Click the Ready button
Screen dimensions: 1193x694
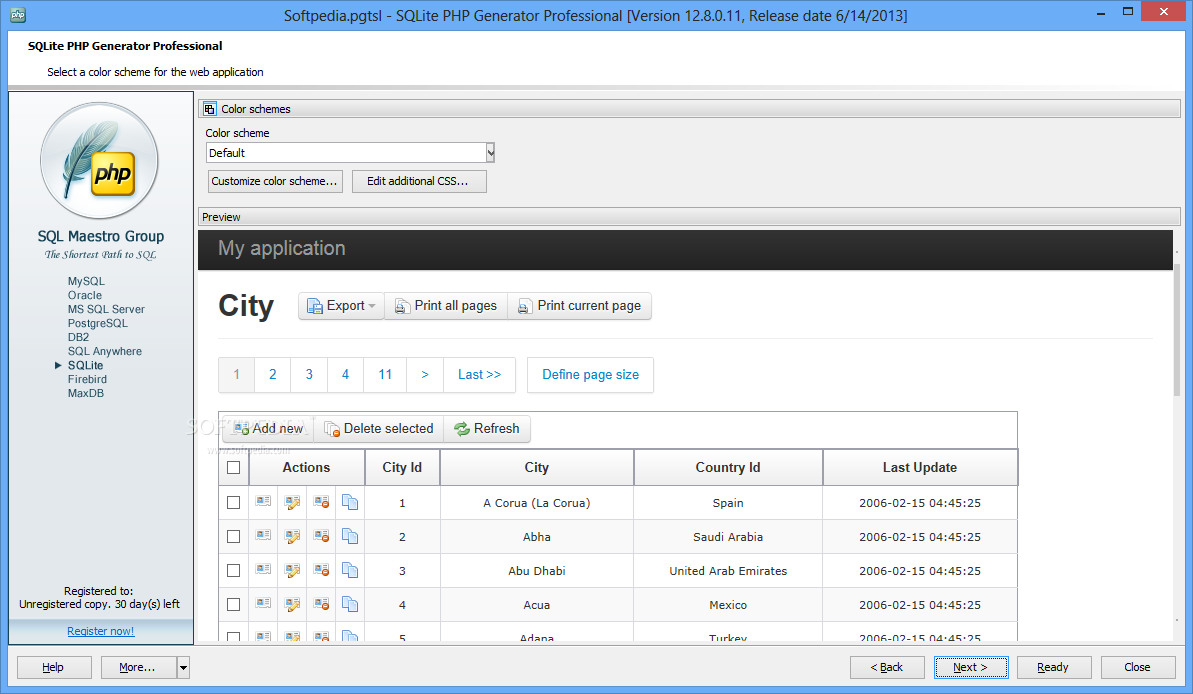[x=1054, y=667]
